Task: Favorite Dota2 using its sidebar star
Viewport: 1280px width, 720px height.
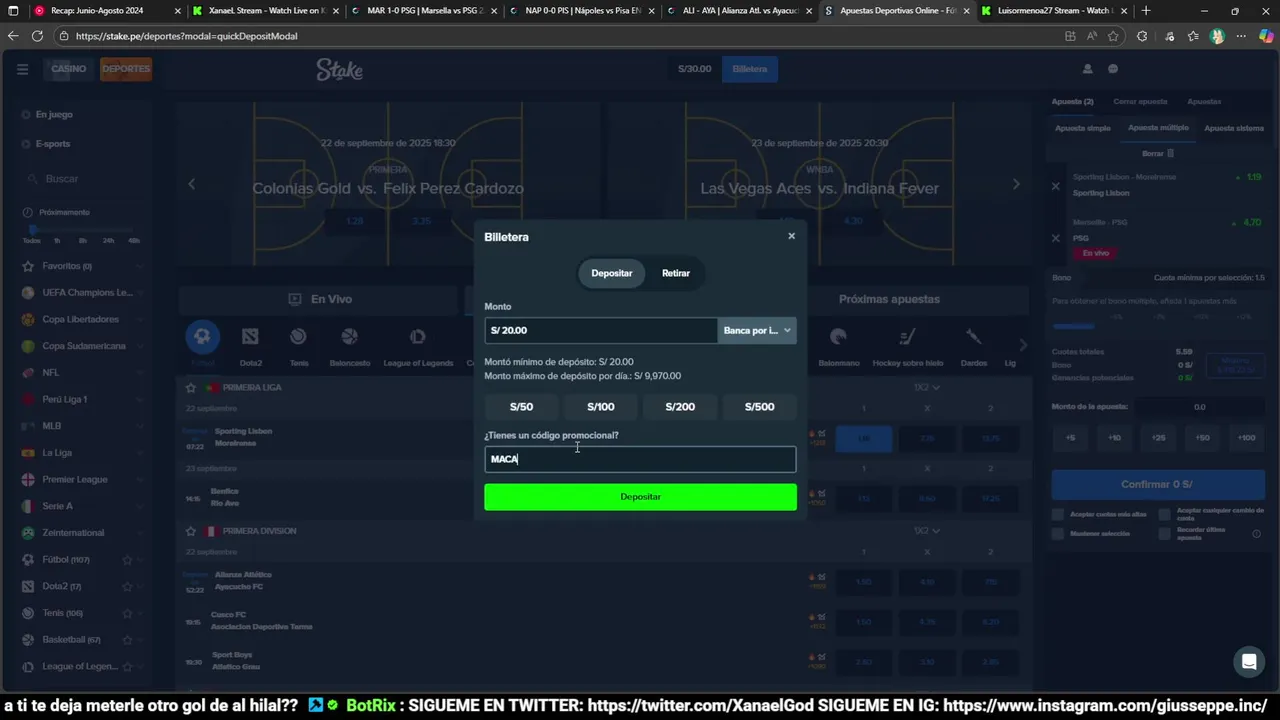Action: coord(127,586)
